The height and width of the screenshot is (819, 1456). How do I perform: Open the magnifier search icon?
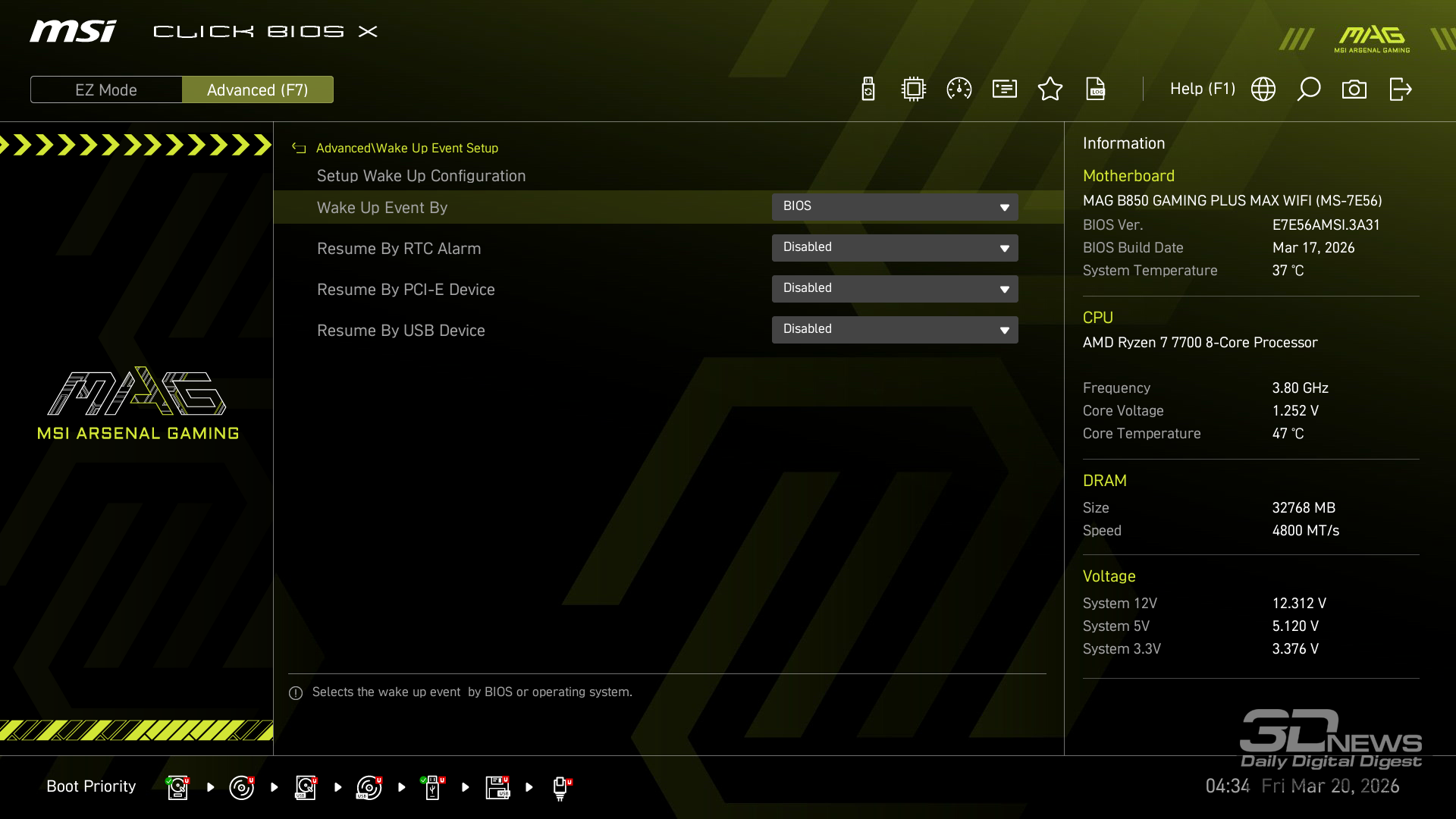pos(1309,89)
